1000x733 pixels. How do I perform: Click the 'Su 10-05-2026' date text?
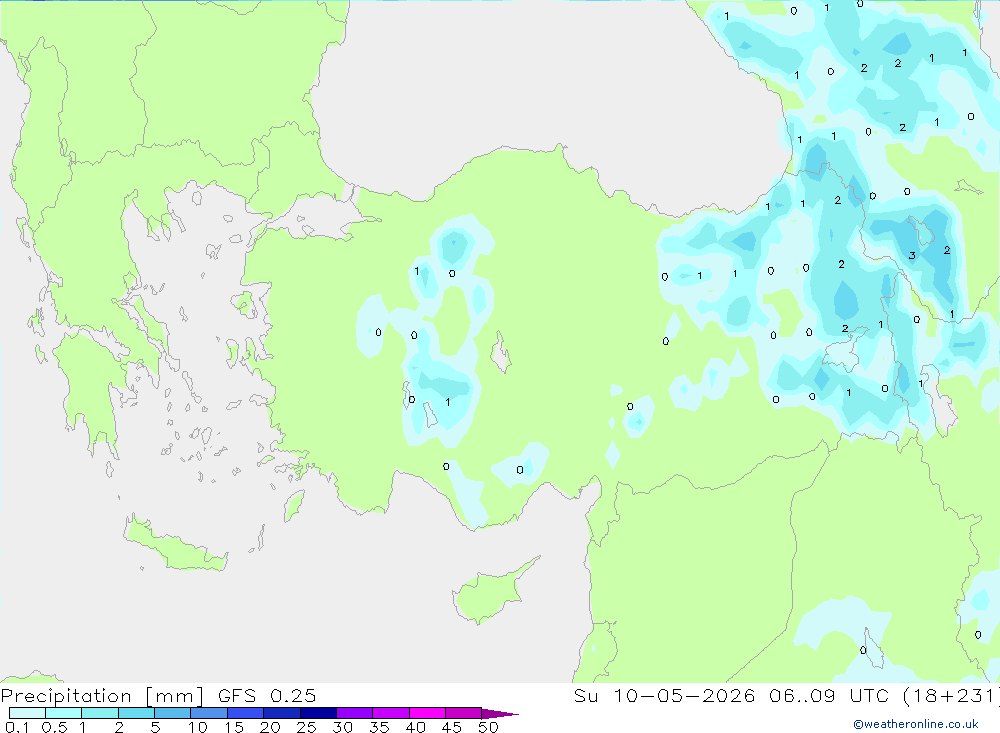(x=665, y=696)
